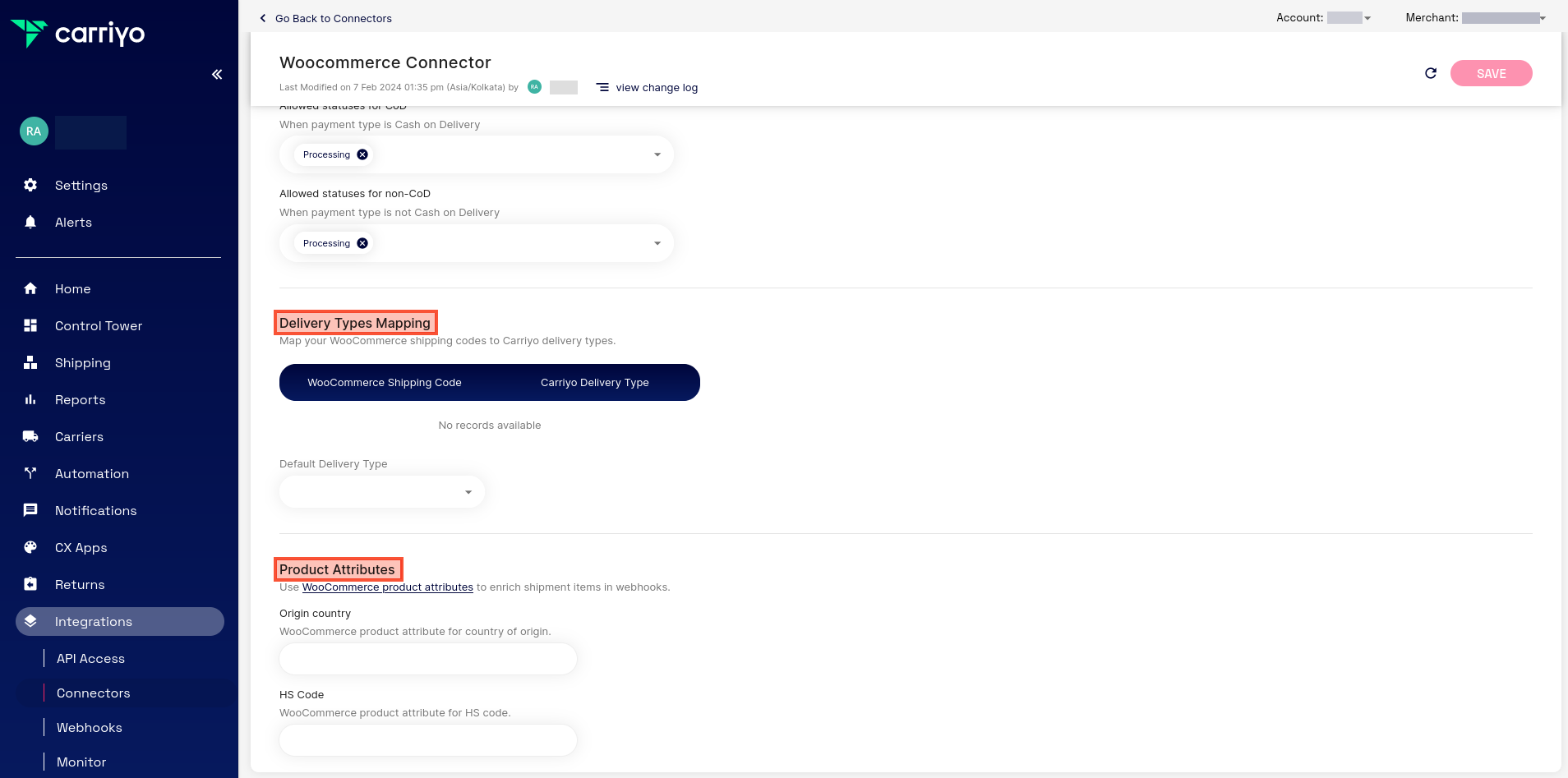Open Connectors submenu item
Viewport: 1568px width, 778px height.
coord(93,693)
